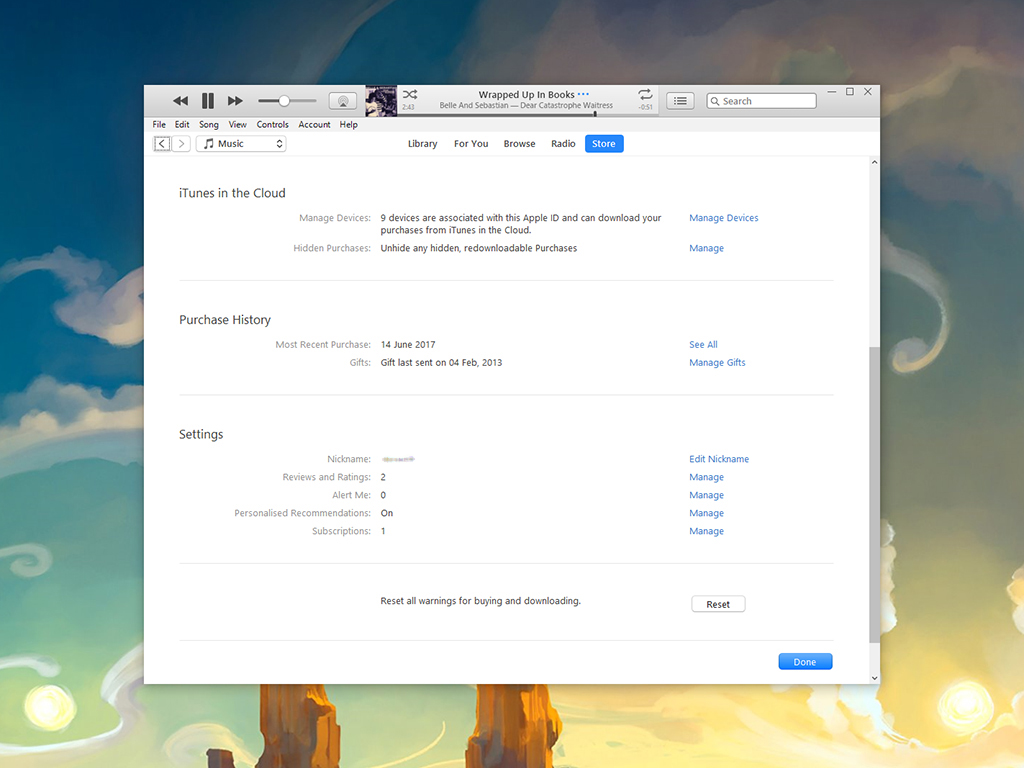The width and height of the screenshot is (1024, 768).
Task: Open the Music media picker dropdown
Action: [x=241, y=144]
